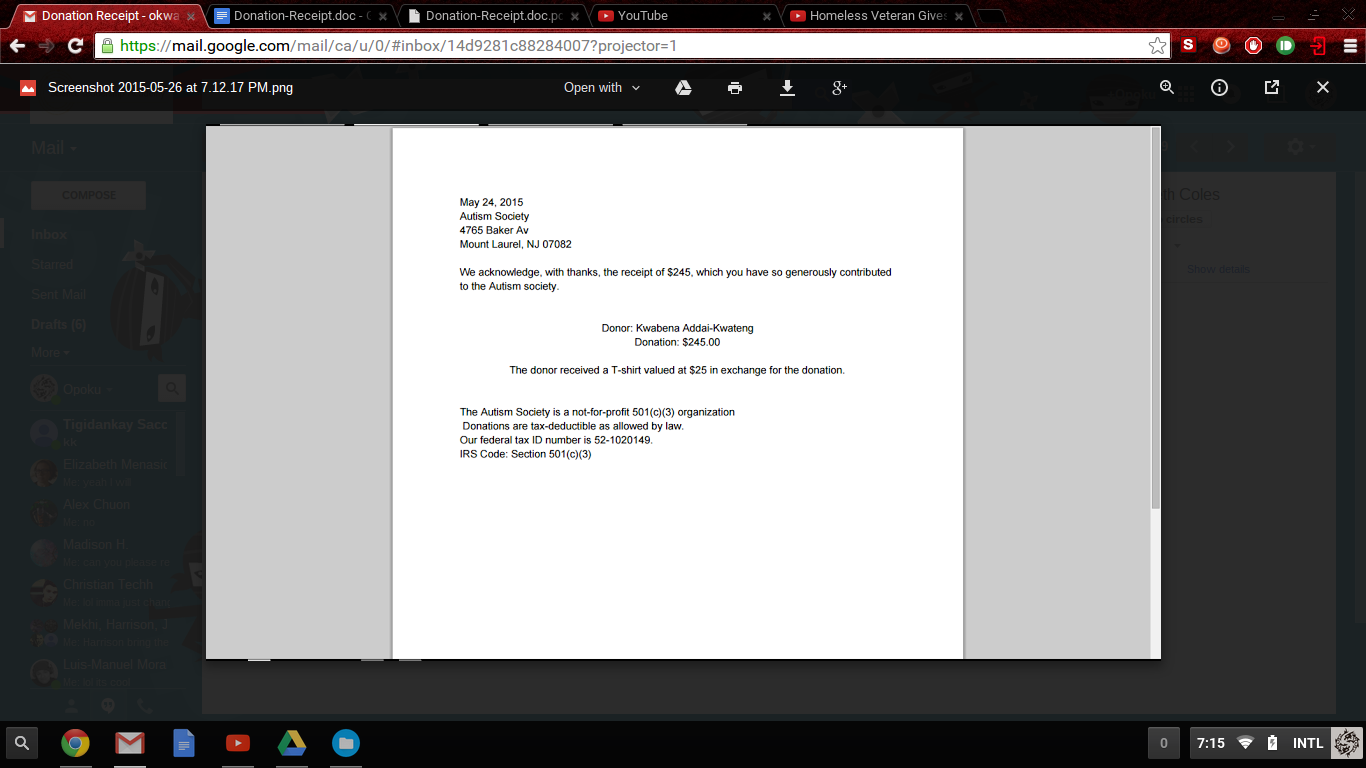Click the INTL keyboard layout indicator
This screenshot has width=1366, height=768.
(1308, 743)
